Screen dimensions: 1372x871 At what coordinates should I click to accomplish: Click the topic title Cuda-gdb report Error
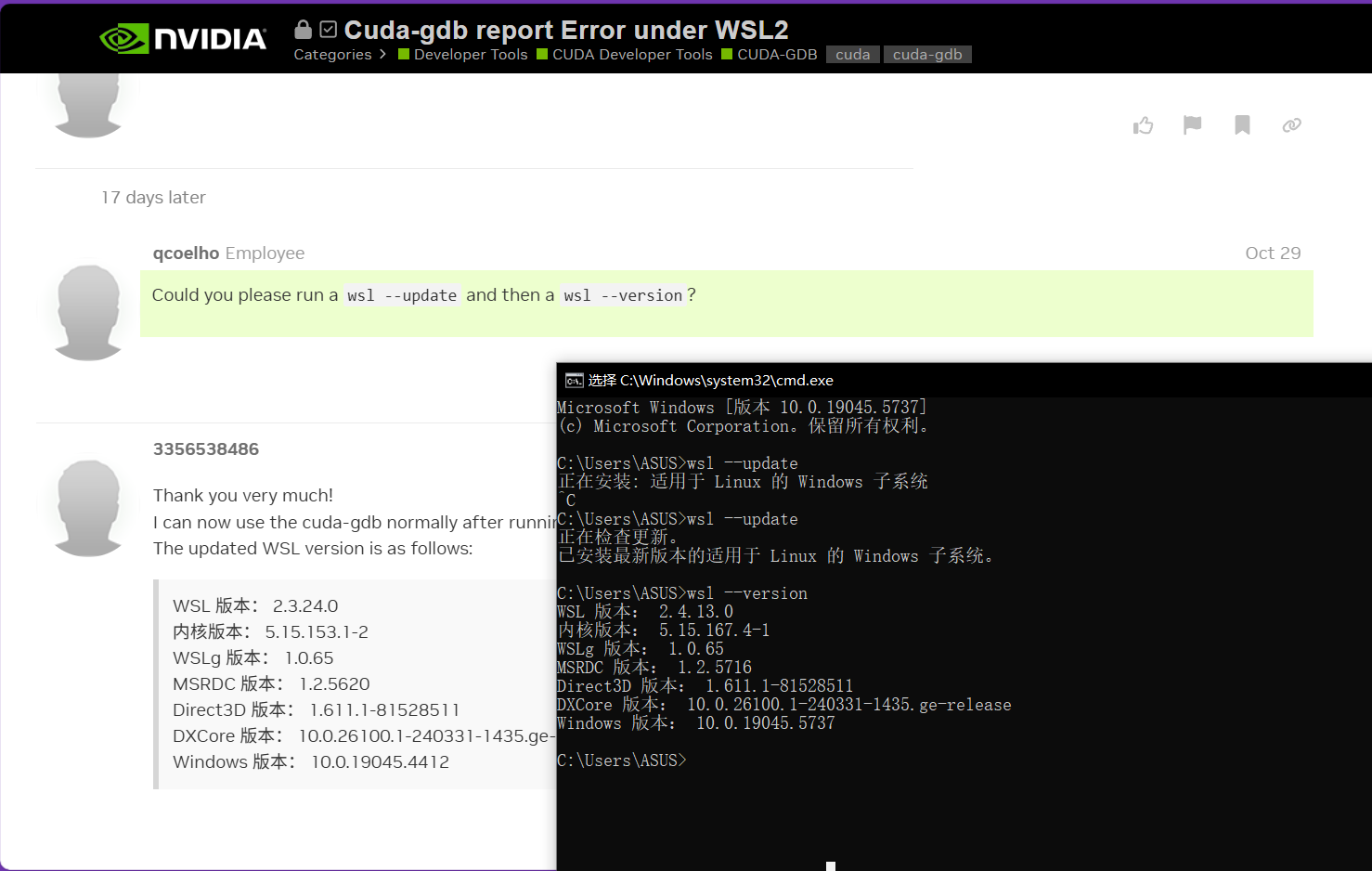pyautogui.click(x=566, y=30)
